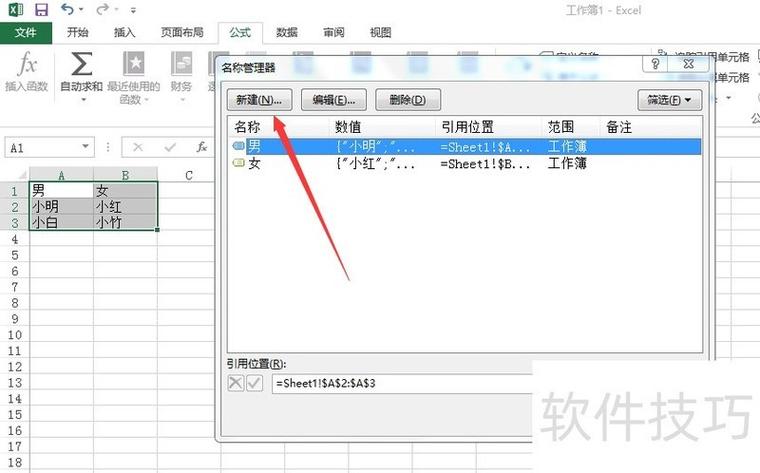Screen dimensions: 760x473
Task: Switch to the 视图 ribbon tab
Action: pyautogui.click(x=380, y=32)
